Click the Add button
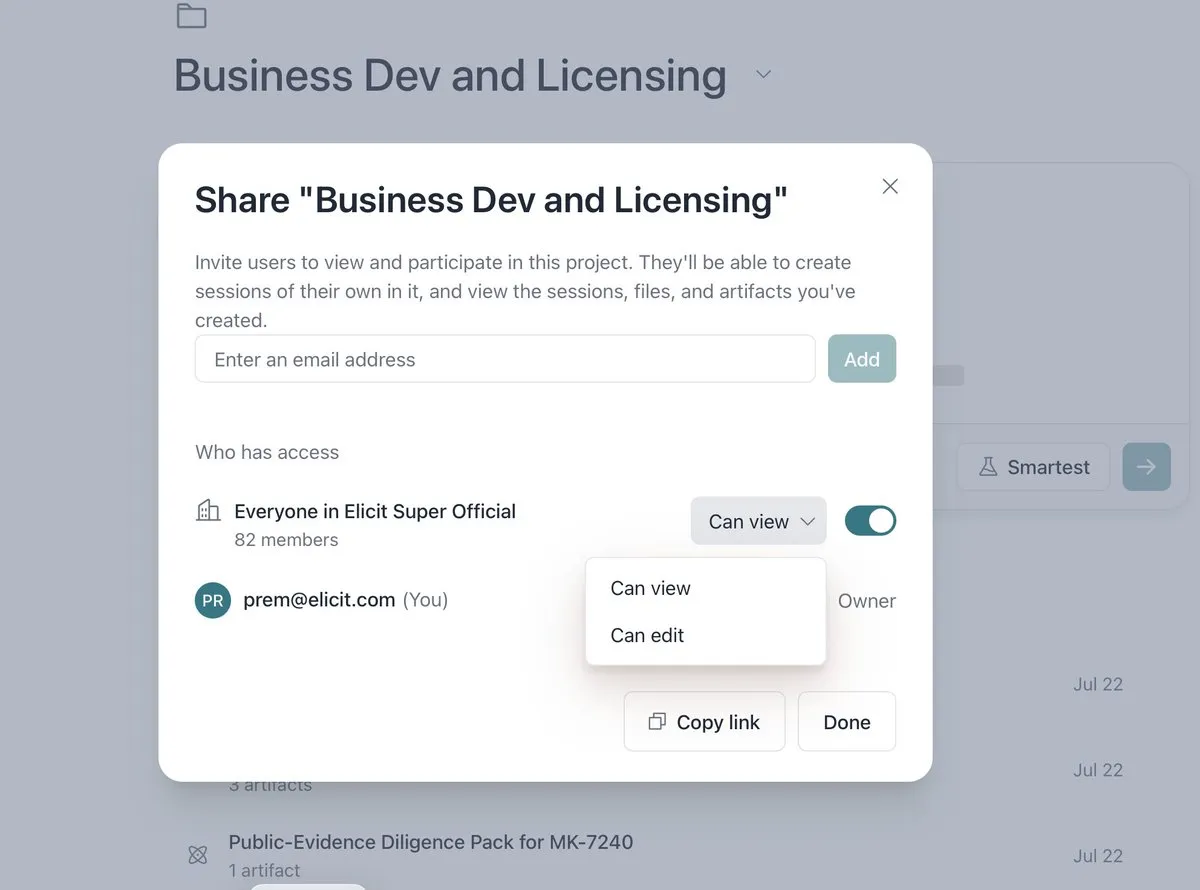This screenshot has height=890, width=1200. tap(862, 359)
